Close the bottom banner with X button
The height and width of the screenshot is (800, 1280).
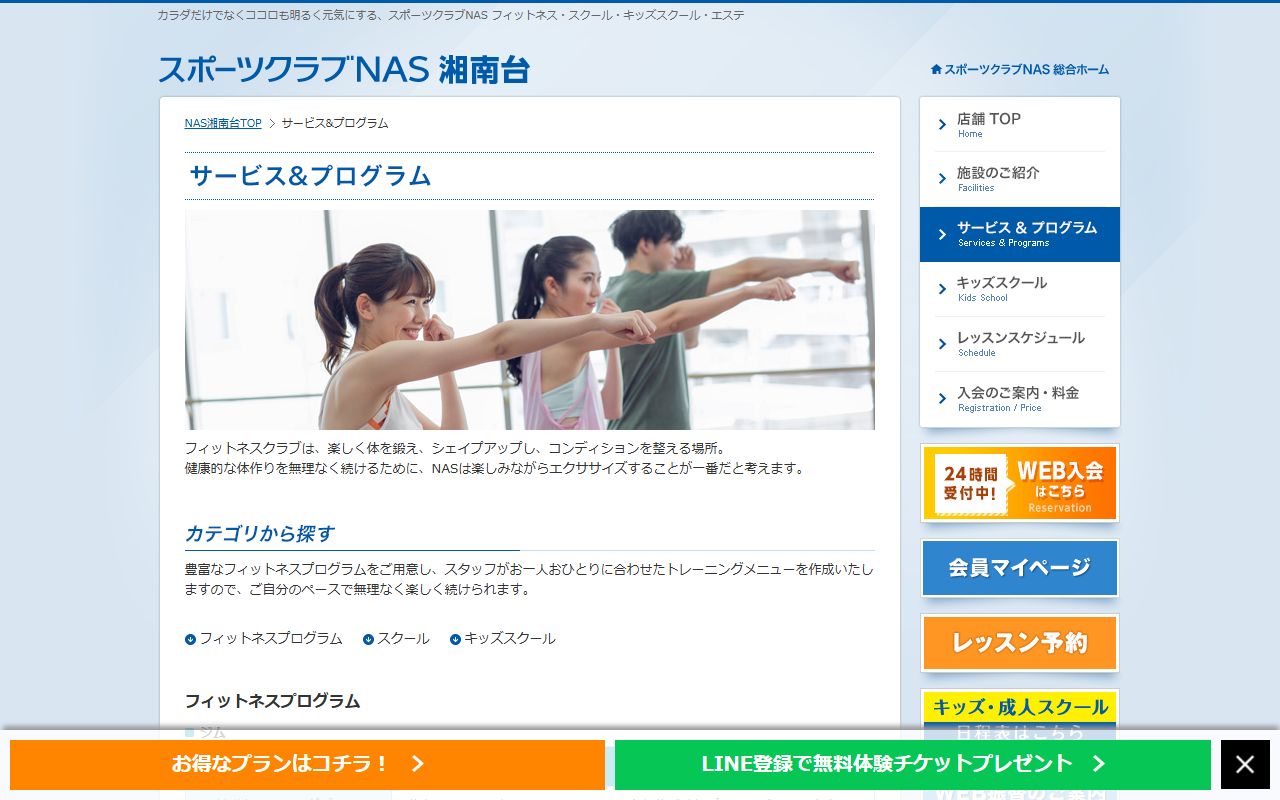coord(1245,765)
